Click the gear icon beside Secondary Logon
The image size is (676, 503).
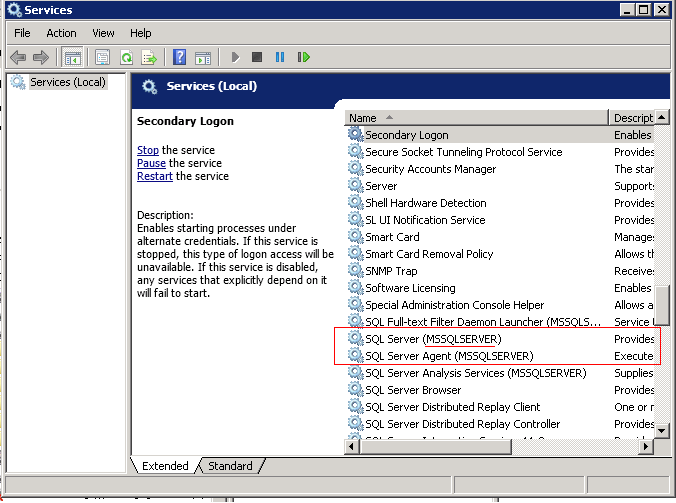pos(355,134)
